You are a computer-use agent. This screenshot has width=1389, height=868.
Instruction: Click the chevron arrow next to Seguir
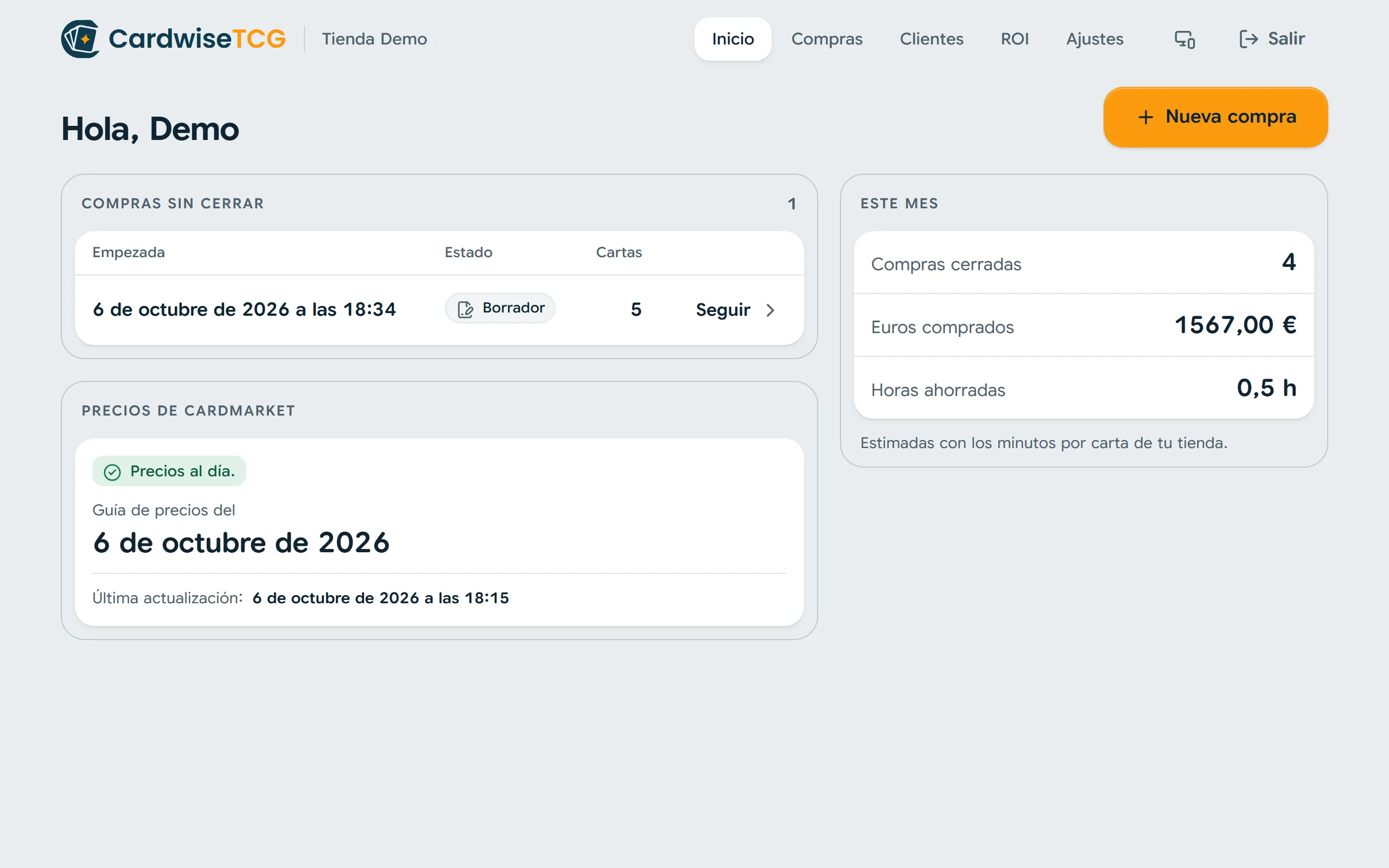tap(770, 310)
